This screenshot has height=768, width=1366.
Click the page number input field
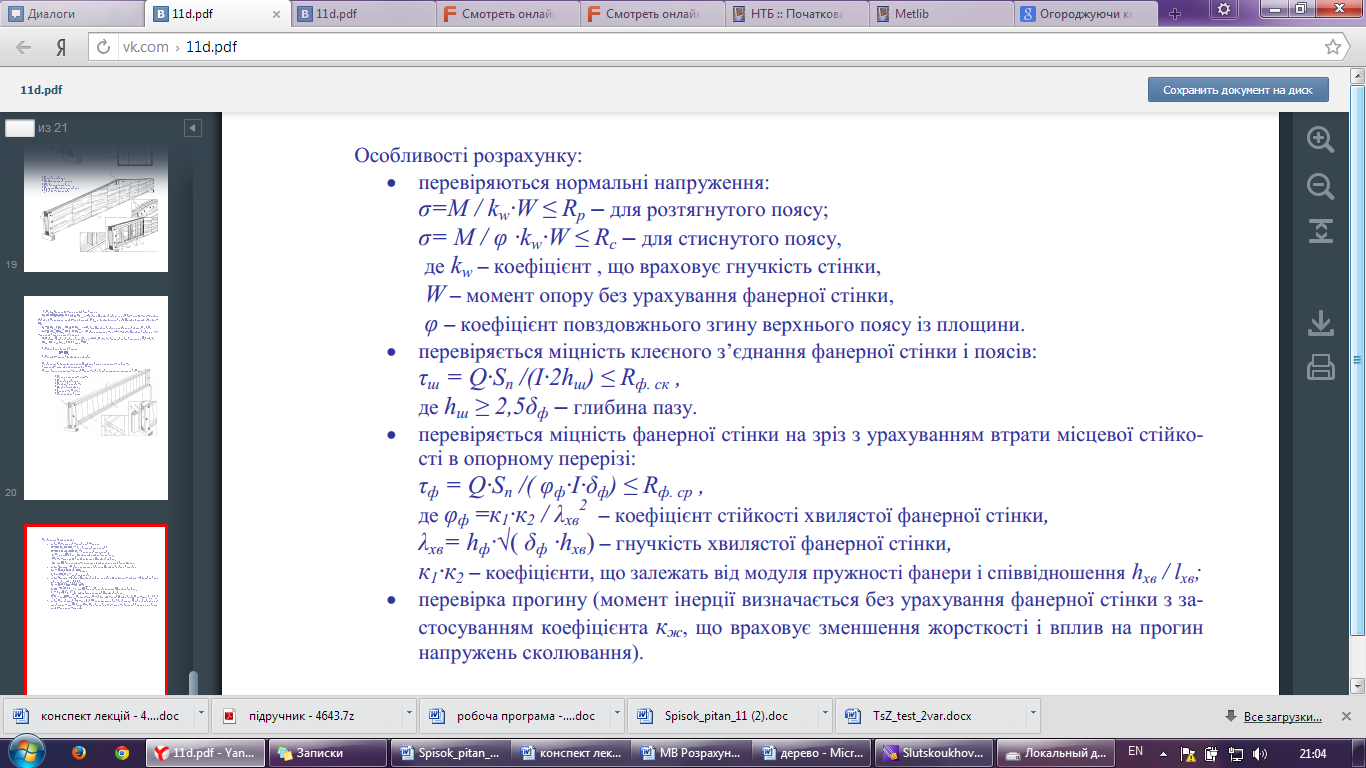20,128
